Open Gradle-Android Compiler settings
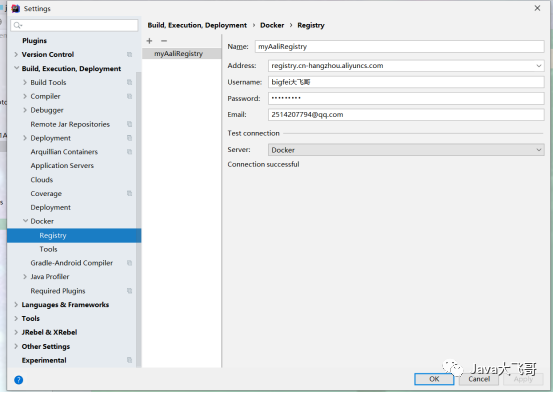This screenshot has width=554, height=393. tap(72, 263)
